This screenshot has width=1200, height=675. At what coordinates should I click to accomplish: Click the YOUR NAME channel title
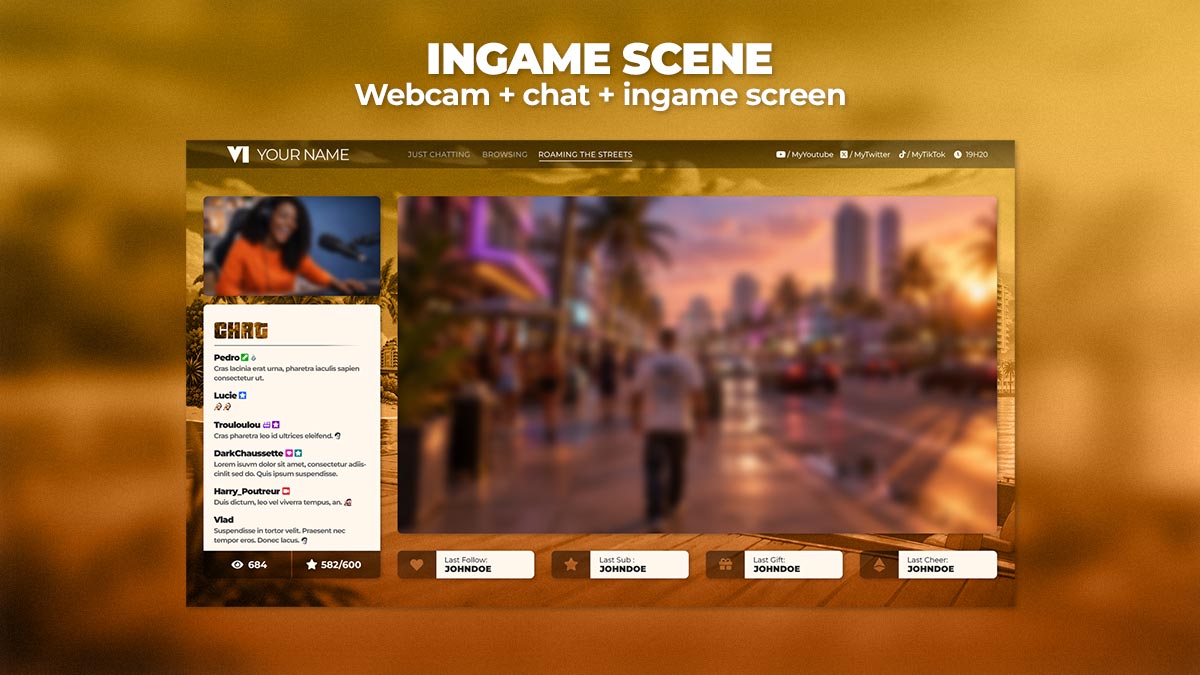303,154
